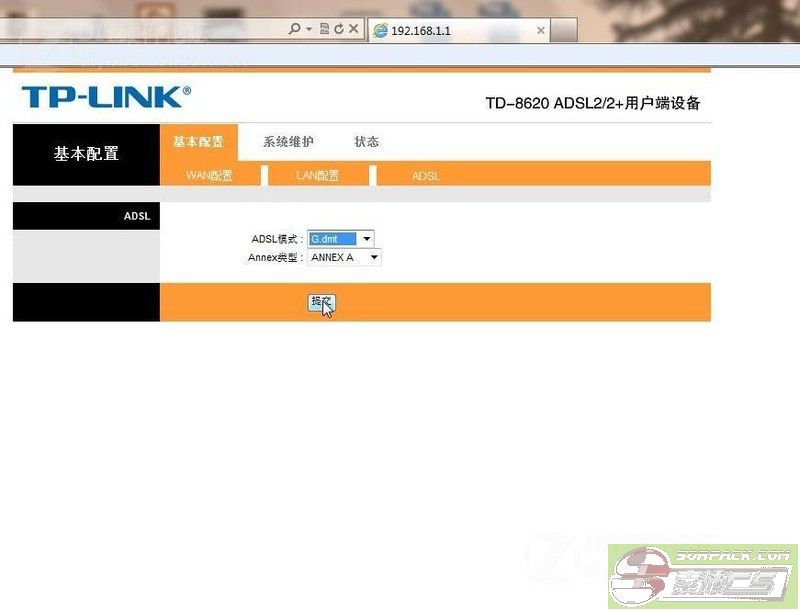Screen dimensions: 800x611
Task: Choose the ADSL sub-tab in orange bar
Action: (426, 176)
